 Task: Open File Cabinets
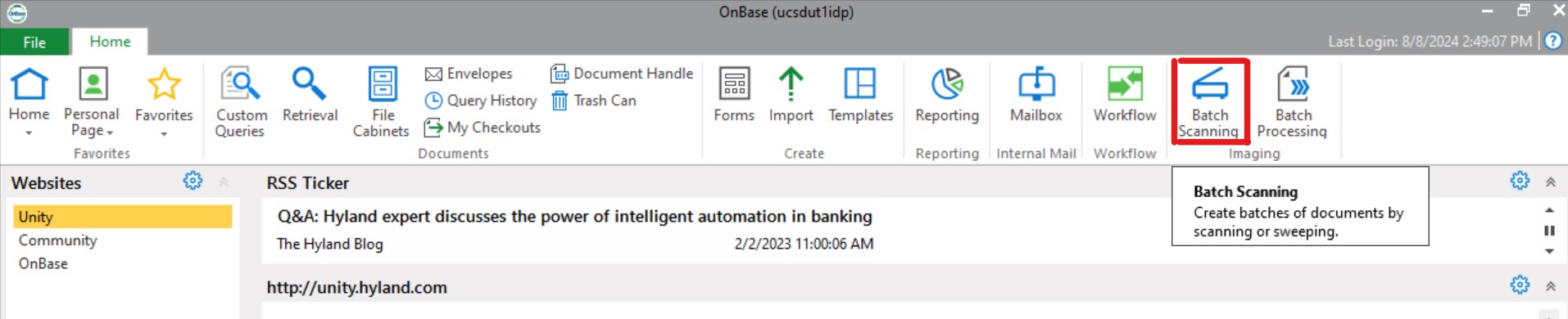(x=381, y=101)
